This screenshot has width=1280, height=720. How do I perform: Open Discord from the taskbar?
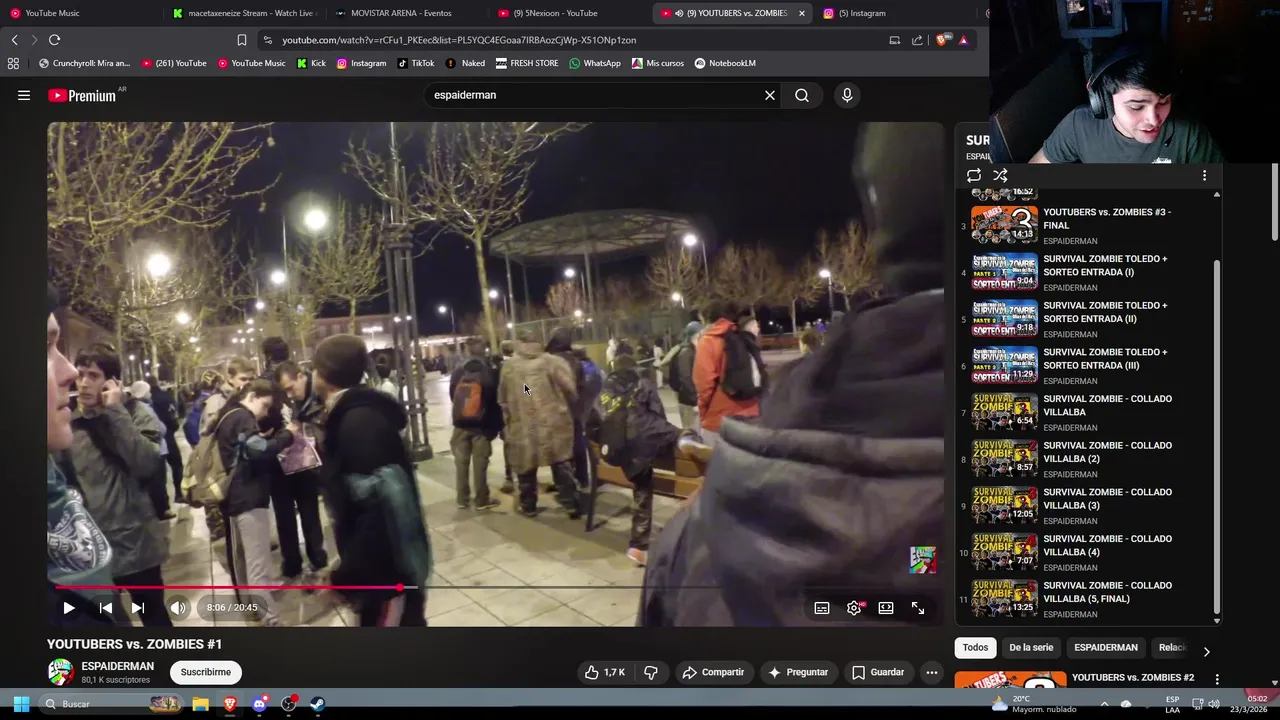click(x=259, y=704)
